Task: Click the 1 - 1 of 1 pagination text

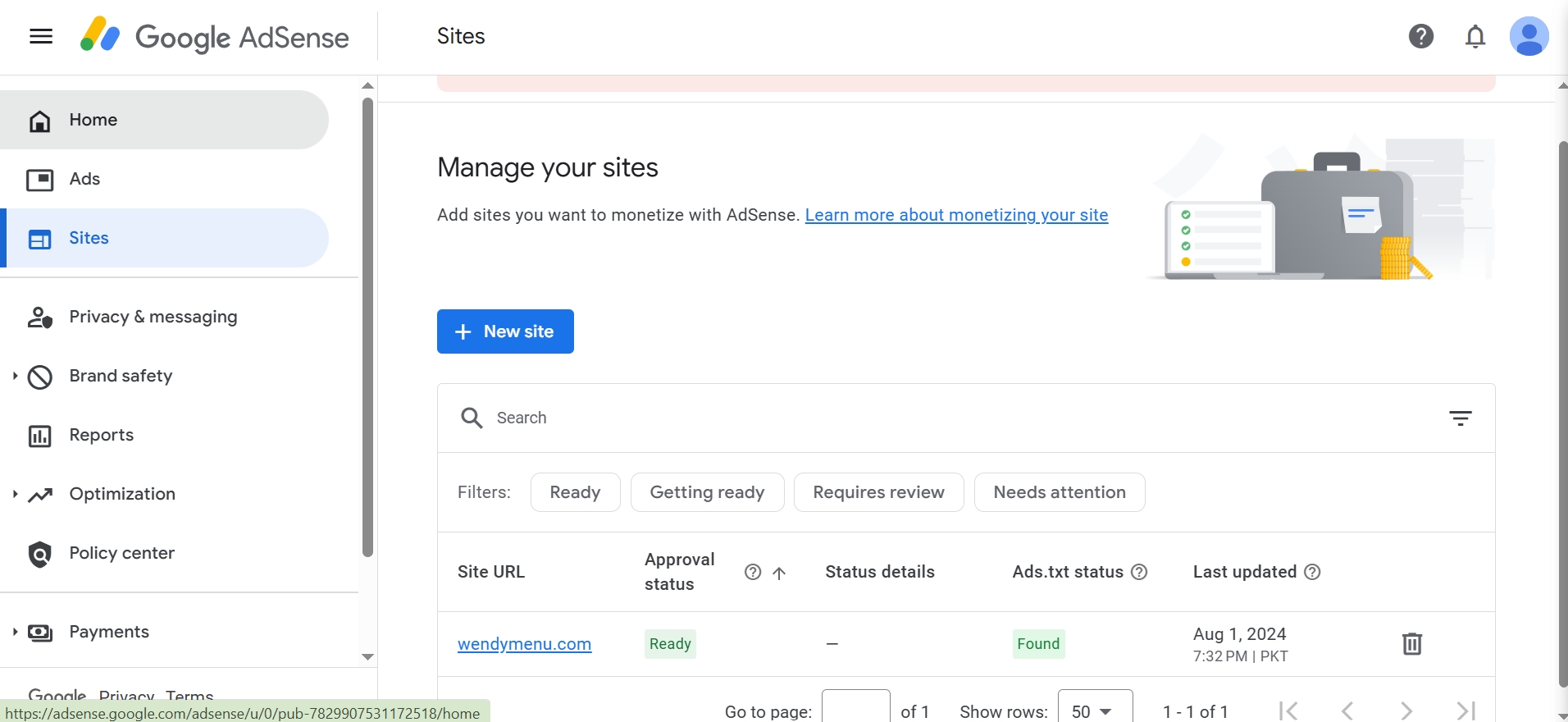Action: coord(1195,711)
